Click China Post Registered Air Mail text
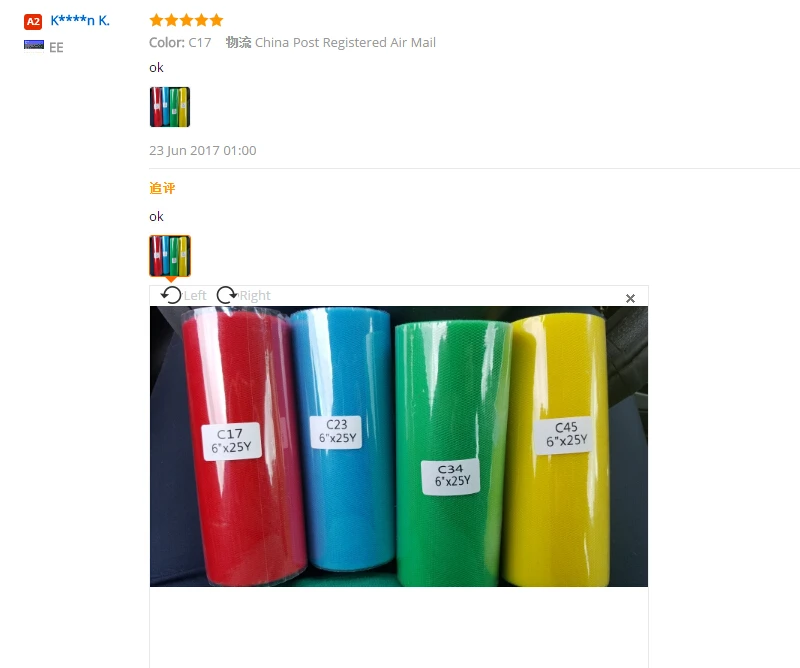The height and width of the screenshot is (668, 800). 345,42
